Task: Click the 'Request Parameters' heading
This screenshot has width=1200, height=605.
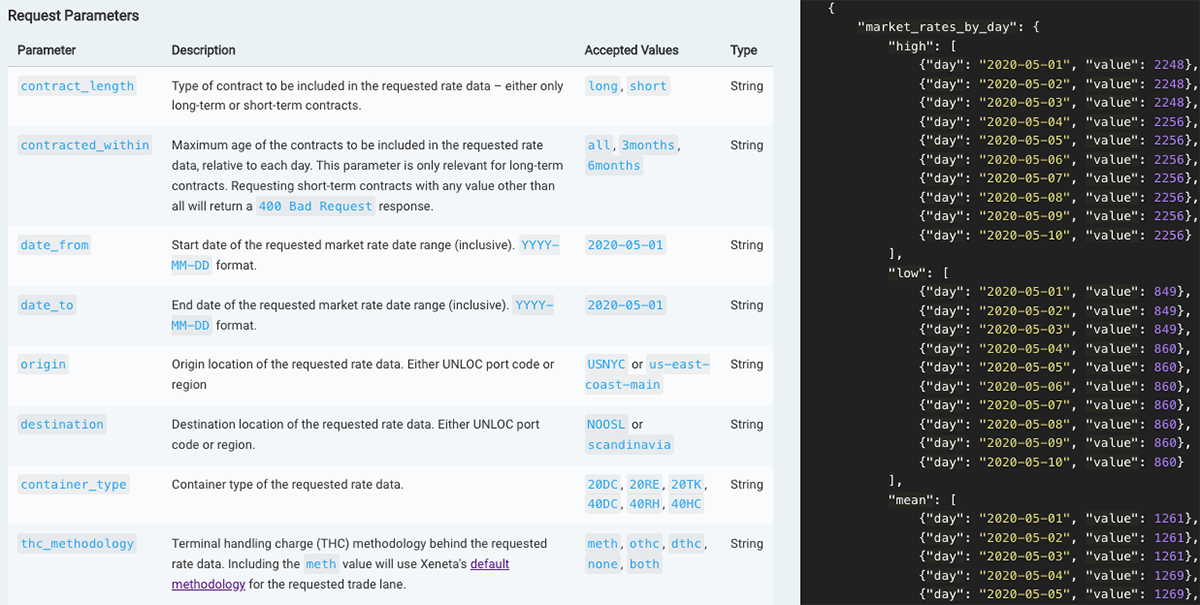Action: [x=73, y=16]
